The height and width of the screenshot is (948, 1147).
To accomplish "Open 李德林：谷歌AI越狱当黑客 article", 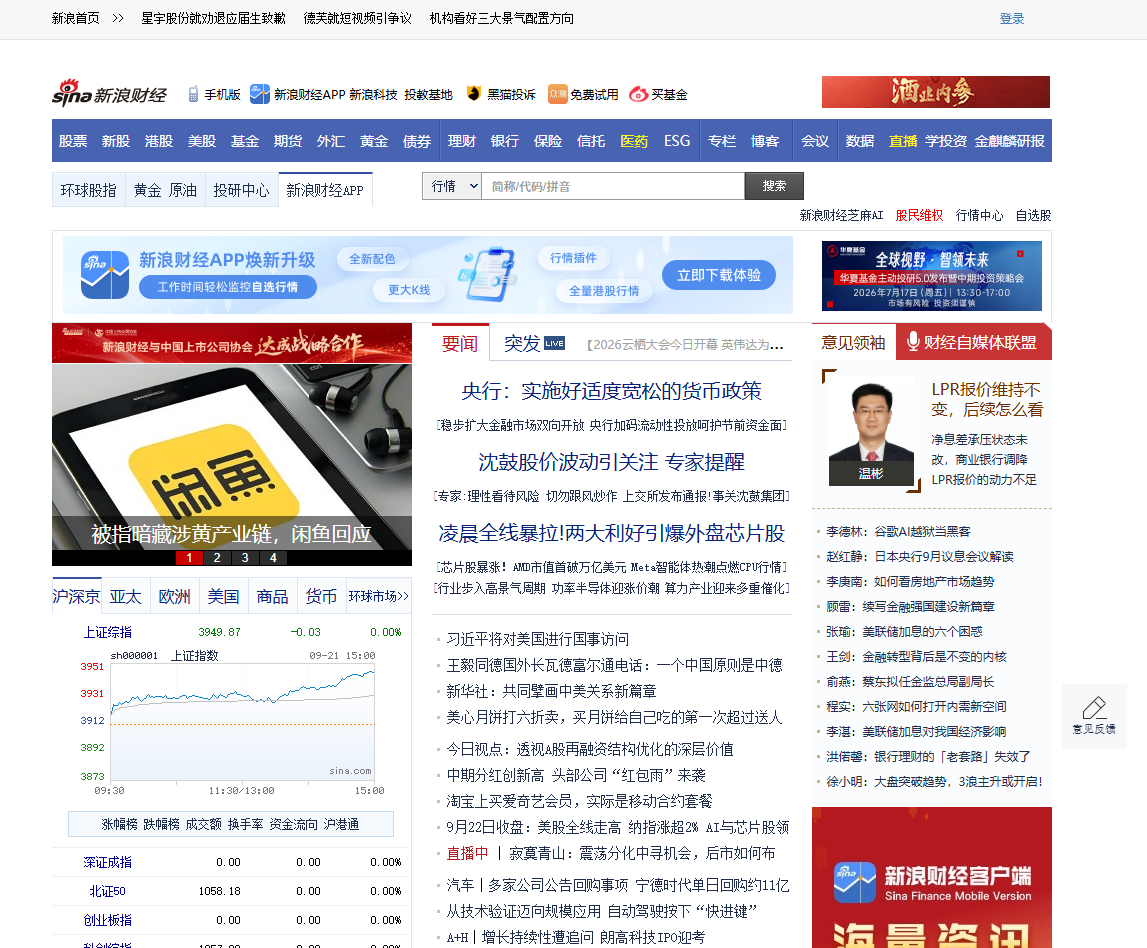I will point(898,532).
